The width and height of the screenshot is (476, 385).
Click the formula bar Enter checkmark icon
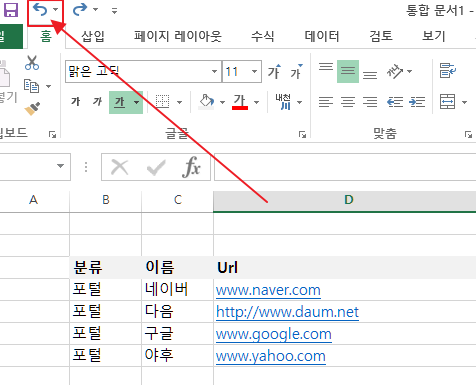tap(156, 167)
